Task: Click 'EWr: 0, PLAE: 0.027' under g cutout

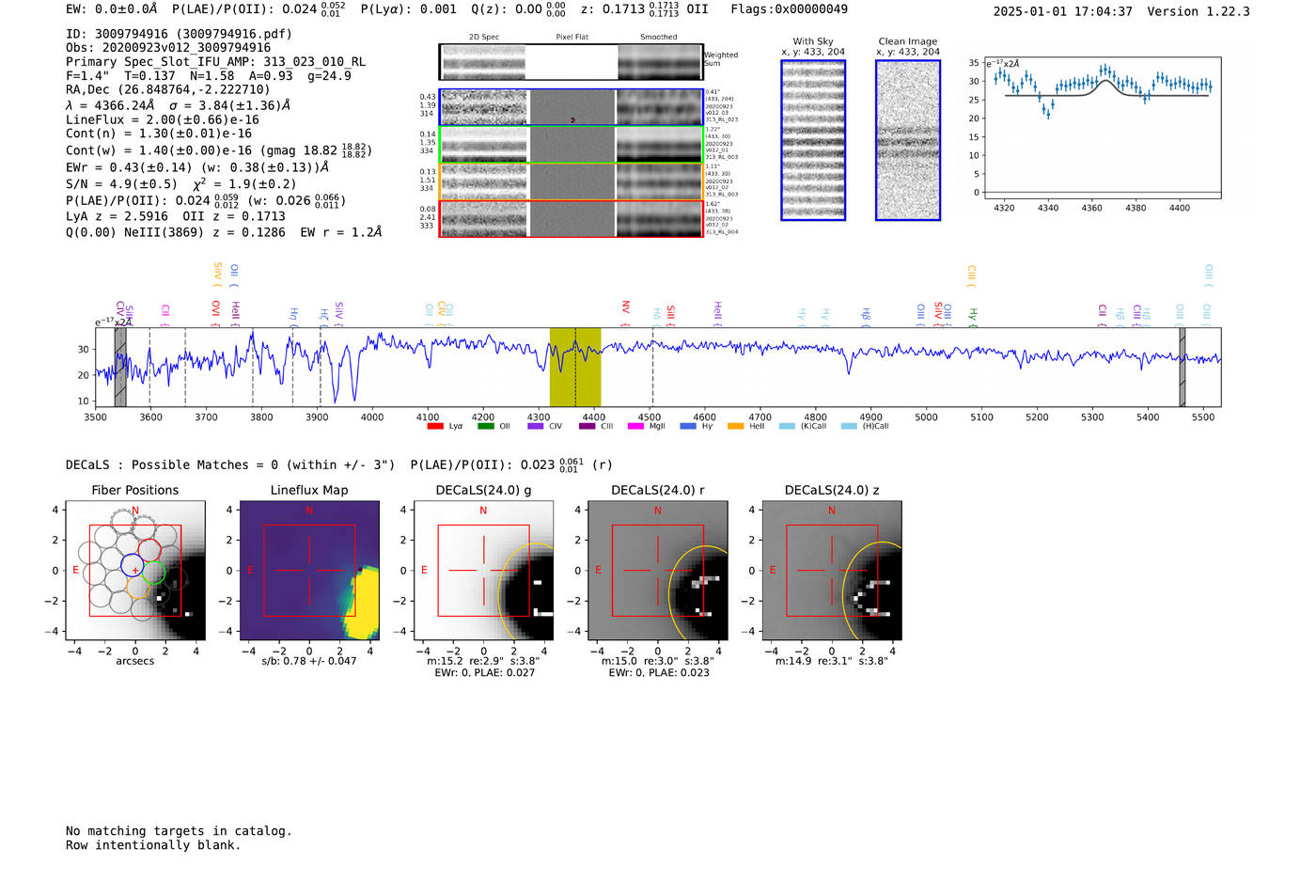Action: tap(484, 672)
